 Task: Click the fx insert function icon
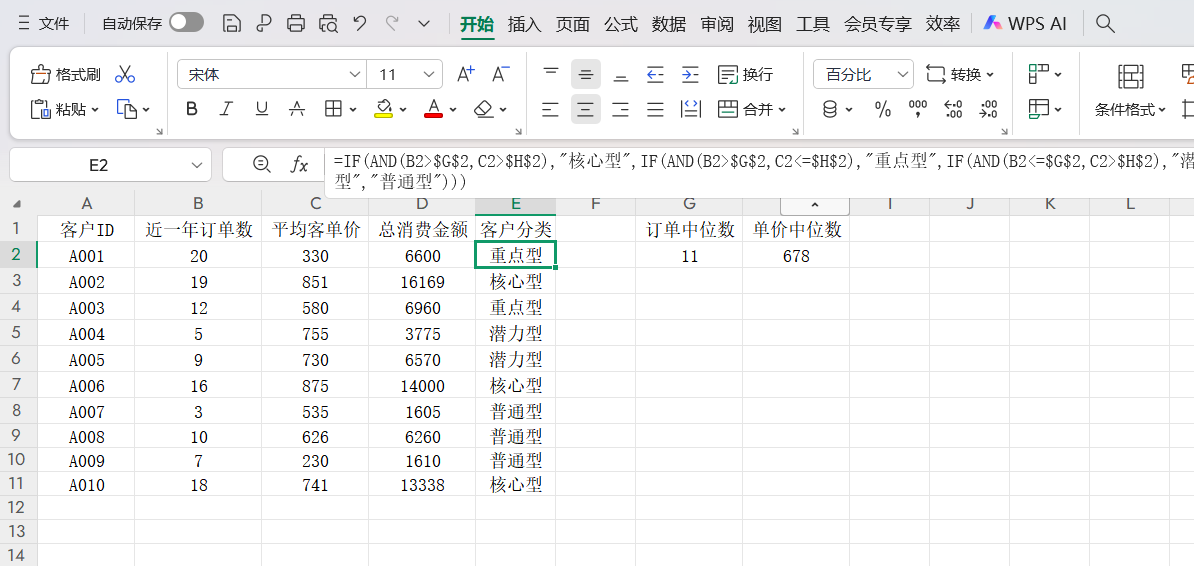coord(299,165)
